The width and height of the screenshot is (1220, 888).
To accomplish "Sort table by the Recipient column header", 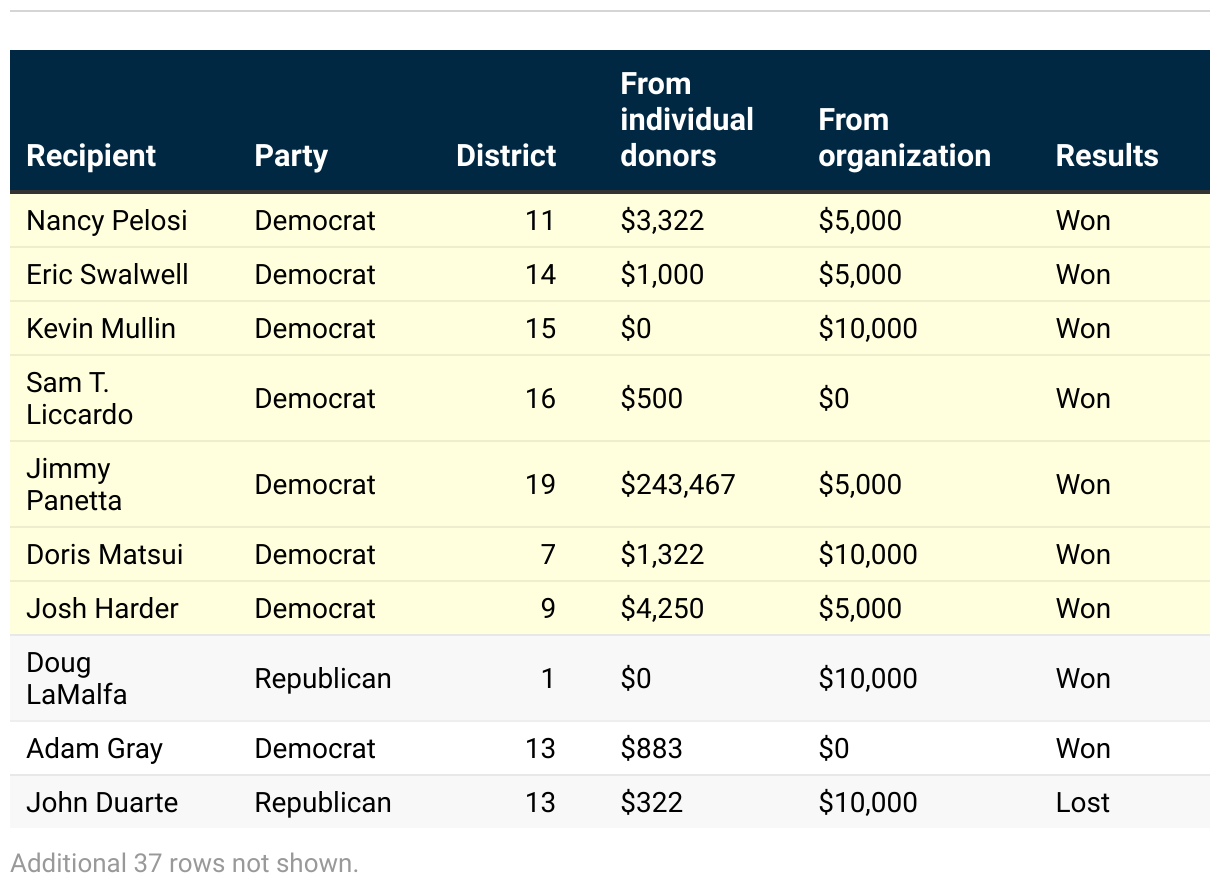I will tap(91, 156).
